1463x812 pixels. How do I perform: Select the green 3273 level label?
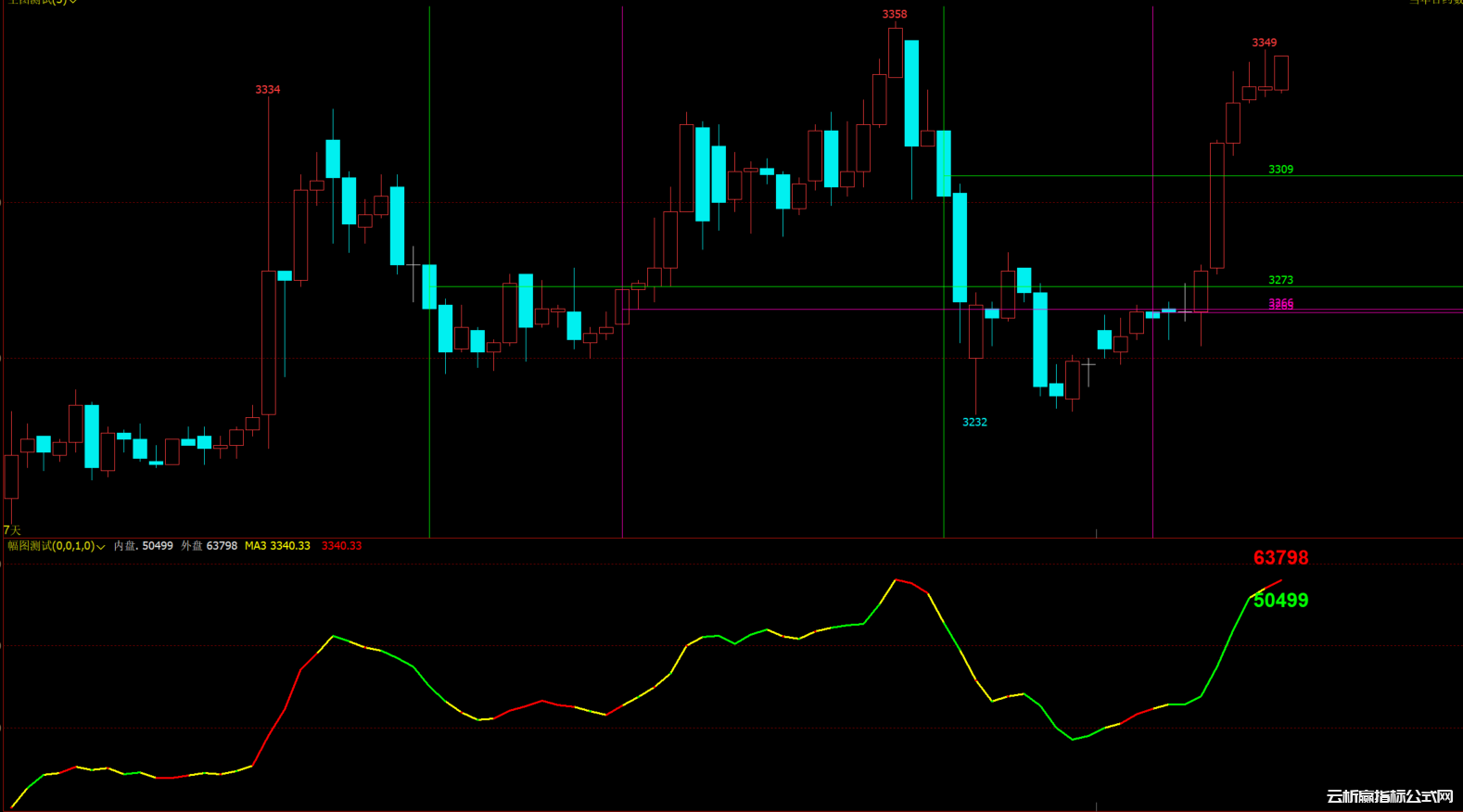(x=1280, y=280)
